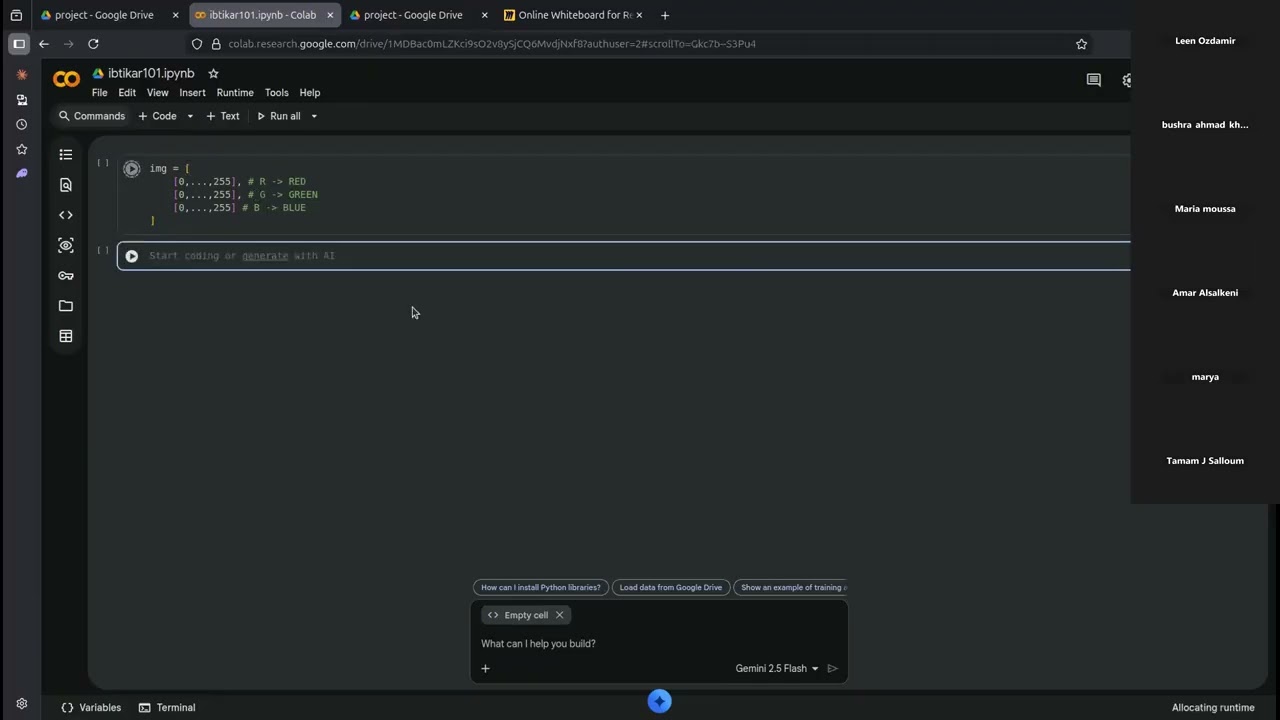Rename notebook title ibtikar101.ipynb
This screenshot has height=720, width=1280.
pyautogui.click(x=151, y=73)
